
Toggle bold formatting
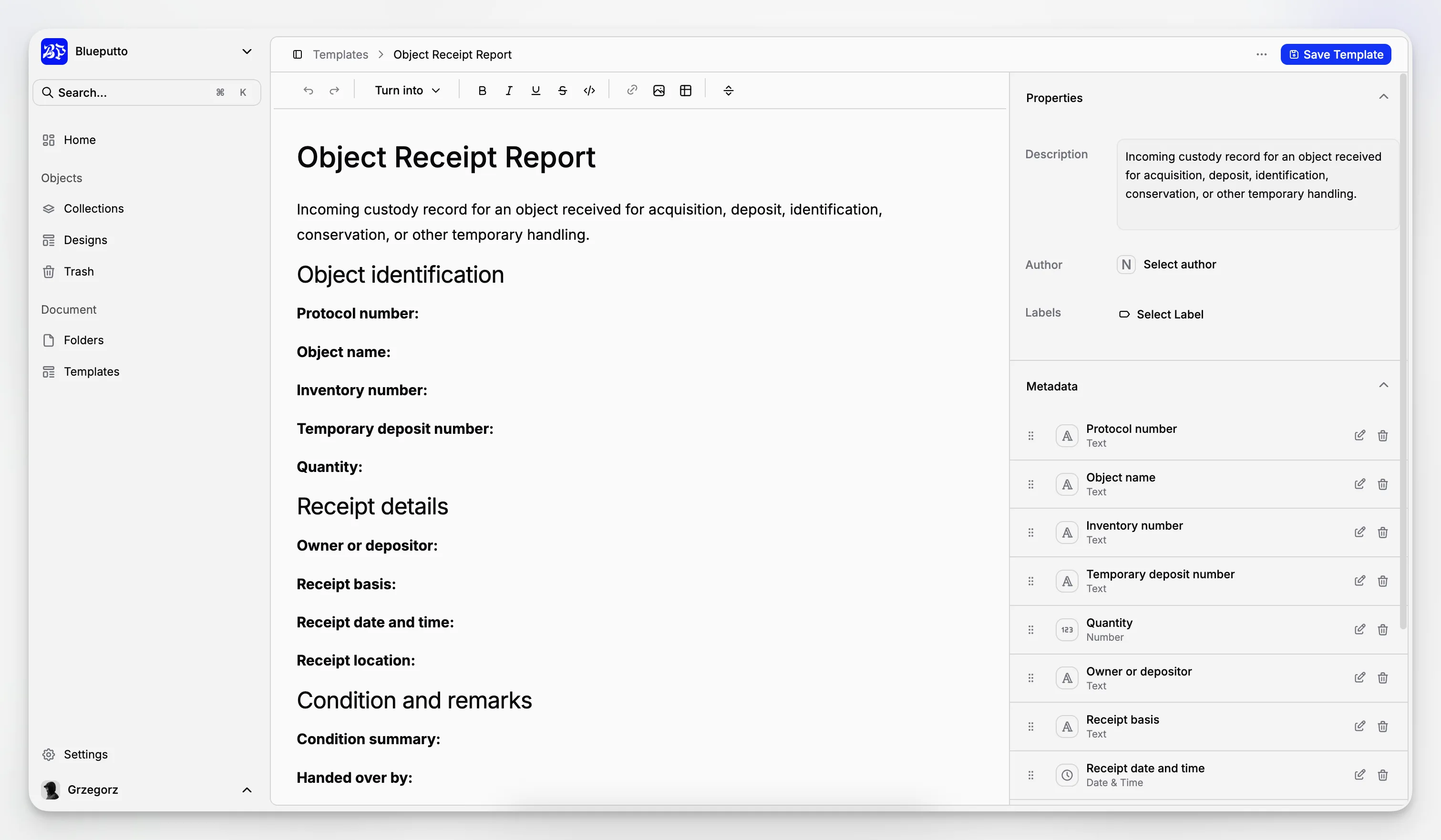[x=482, y=91]
